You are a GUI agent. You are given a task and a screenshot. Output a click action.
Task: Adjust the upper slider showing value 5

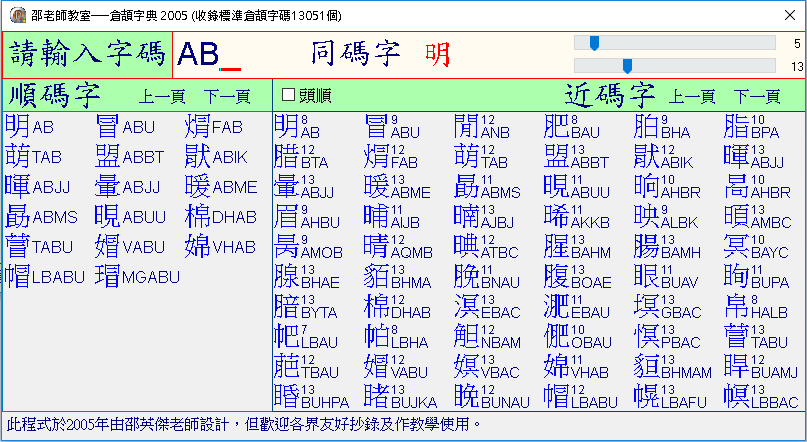pyautogui.click(x=675, y=43)
